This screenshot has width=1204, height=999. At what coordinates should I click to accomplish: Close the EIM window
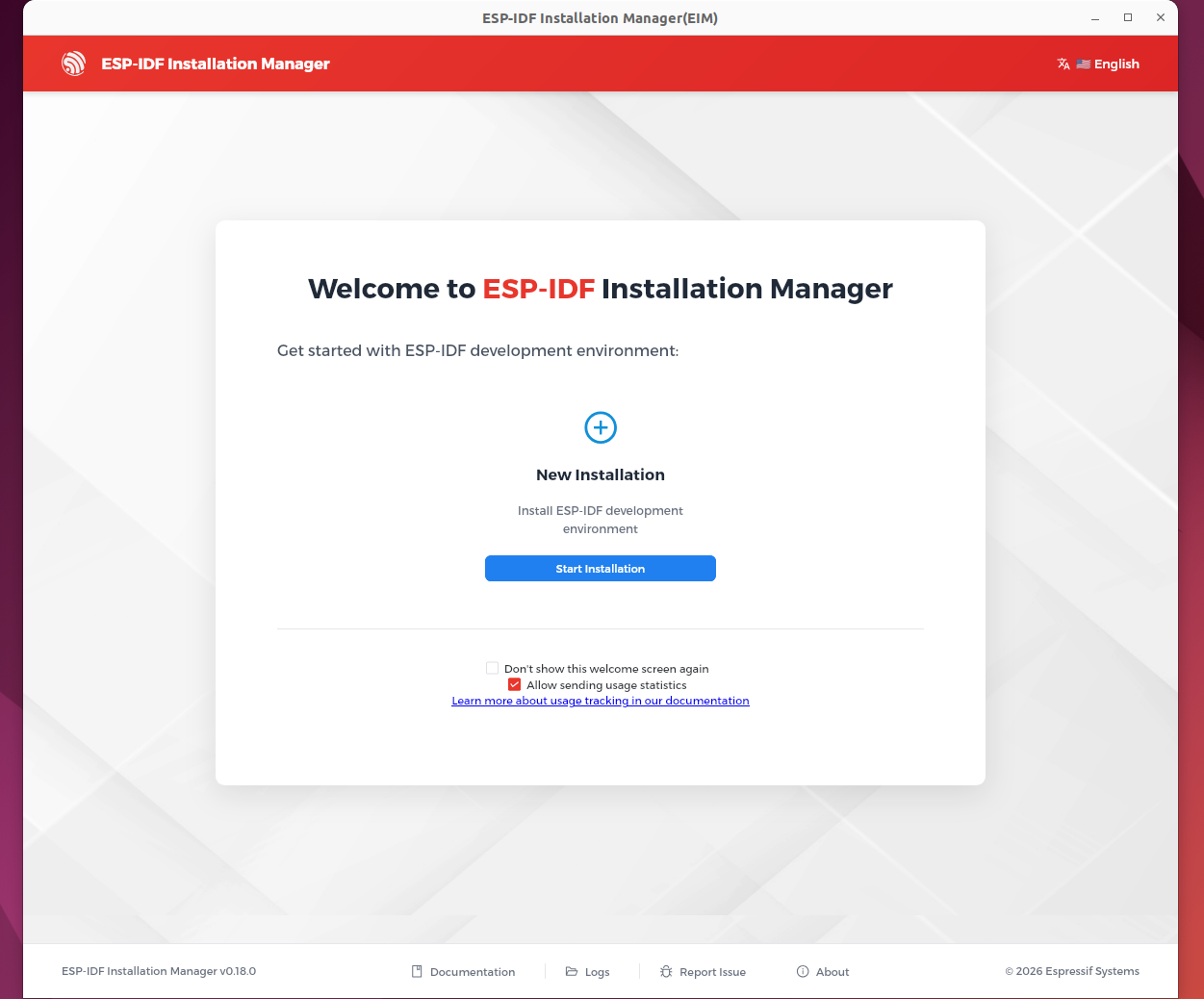tap(1161, 17)
